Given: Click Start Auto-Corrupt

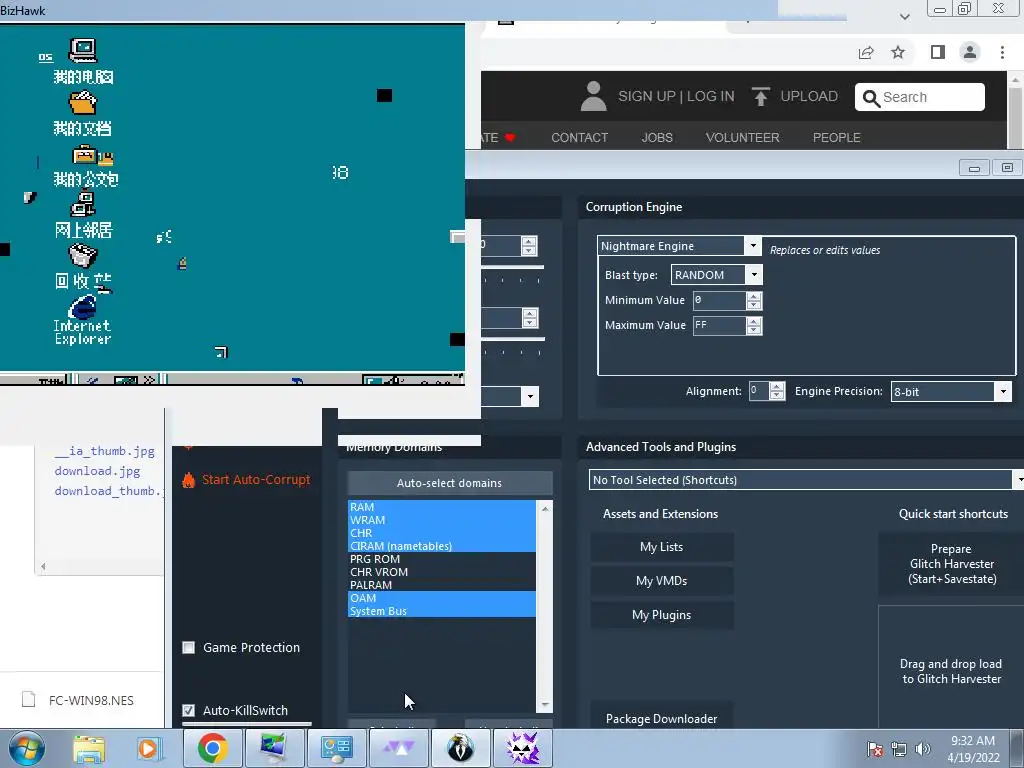Looking at the screenshot, I should tap(256, 479).
